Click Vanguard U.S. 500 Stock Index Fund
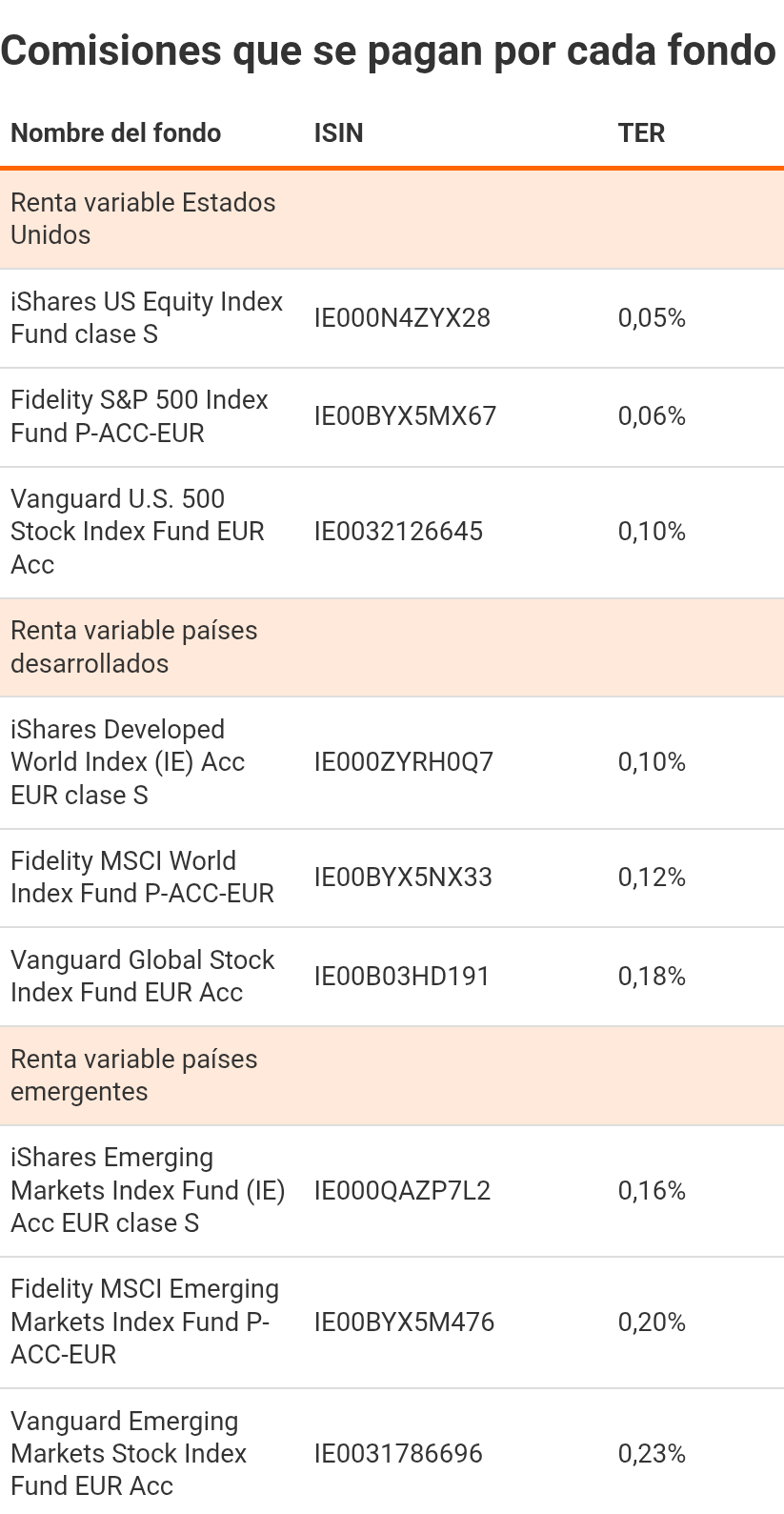The height and width of the screenshot is (1514, 784). 137,532
